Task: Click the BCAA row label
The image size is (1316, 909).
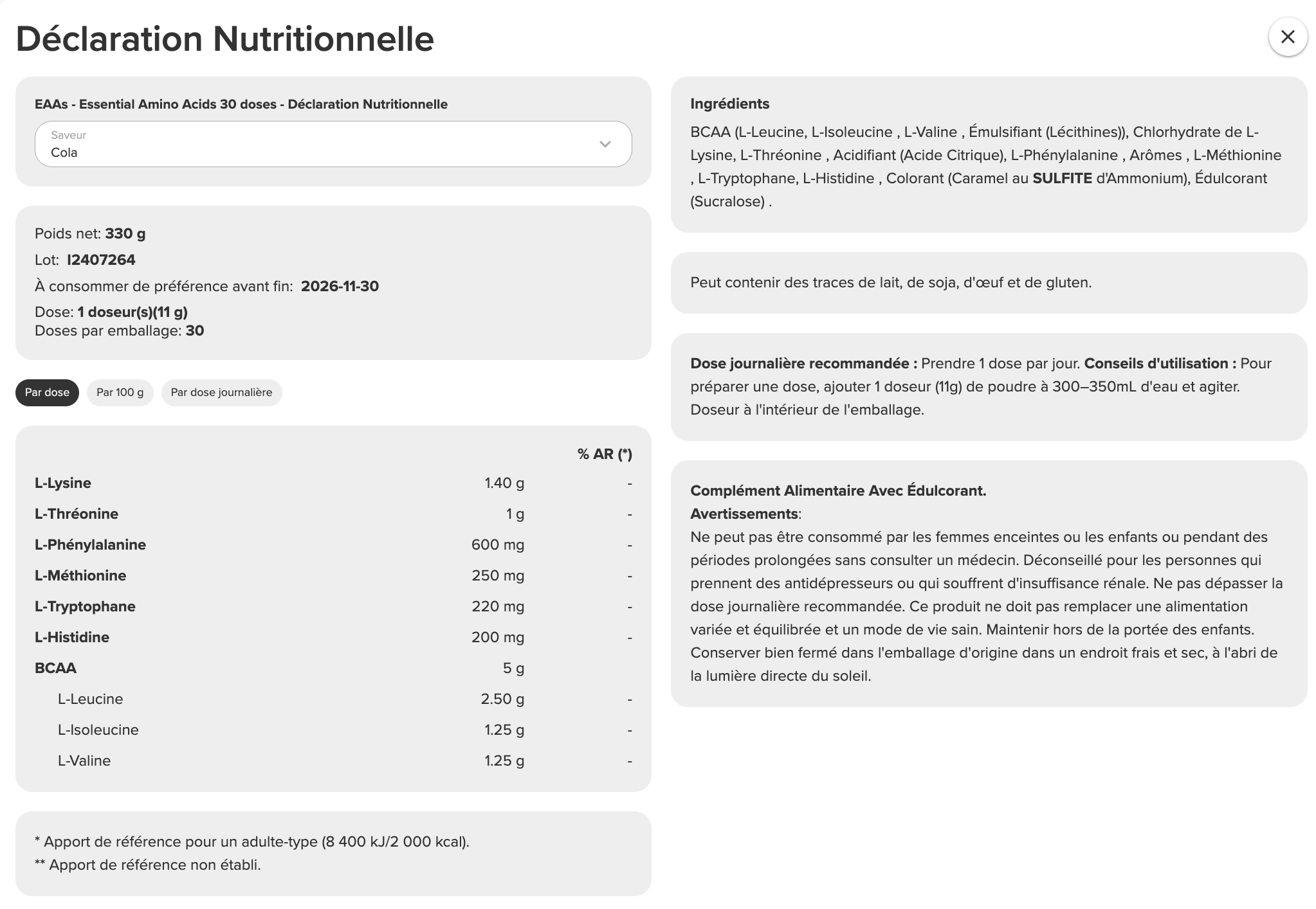Action: coord(55,669)
